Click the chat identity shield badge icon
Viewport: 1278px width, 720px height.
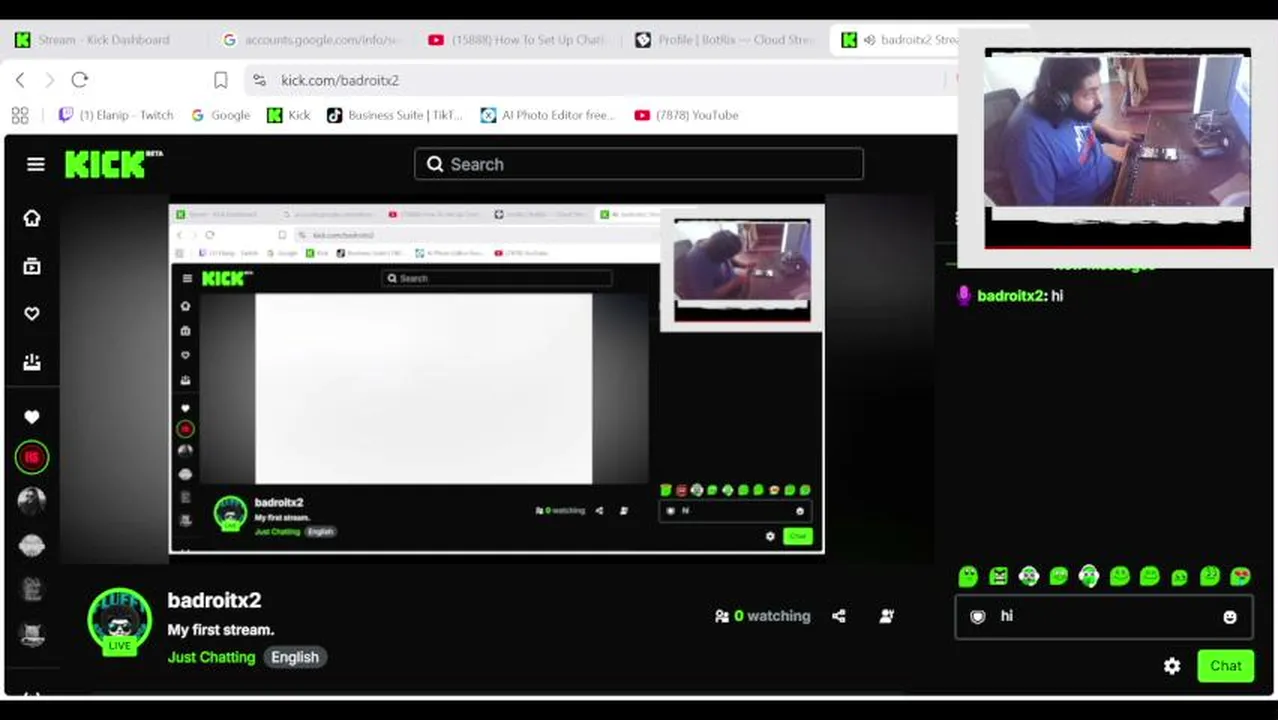tap(978, 617)
